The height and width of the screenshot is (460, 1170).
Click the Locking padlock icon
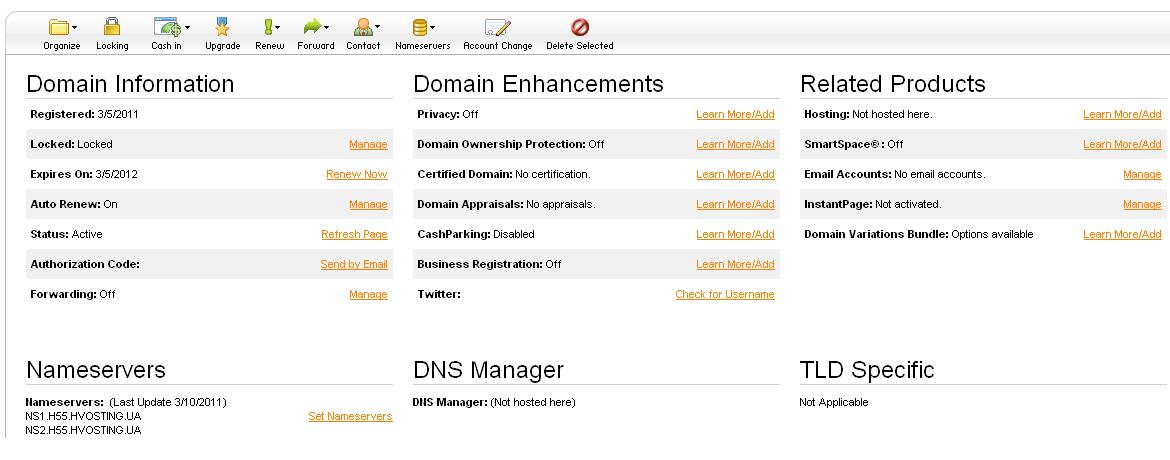[112, 28]
